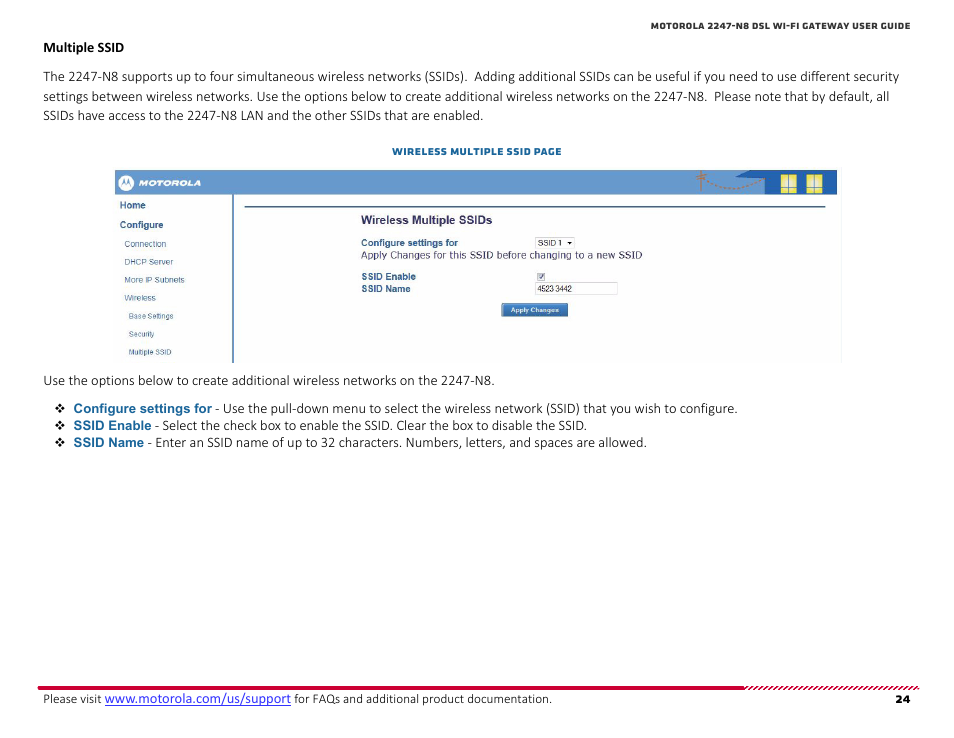Open the Home menu item
This screenshot has width=954, height=738.
(133, 206)
